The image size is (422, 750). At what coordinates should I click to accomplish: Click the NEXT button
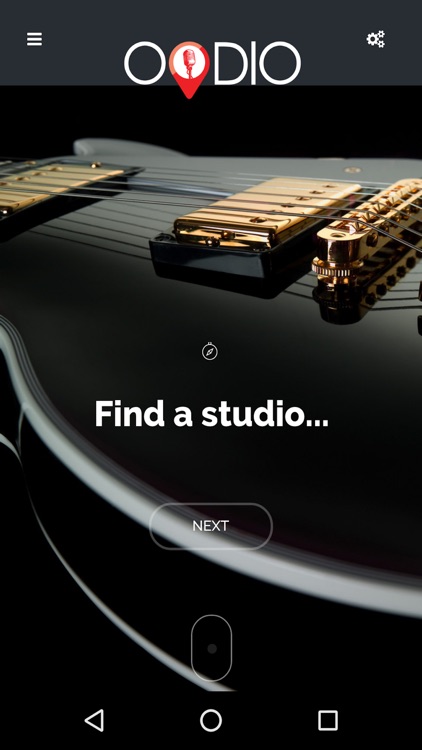click(x=211, y=526)
